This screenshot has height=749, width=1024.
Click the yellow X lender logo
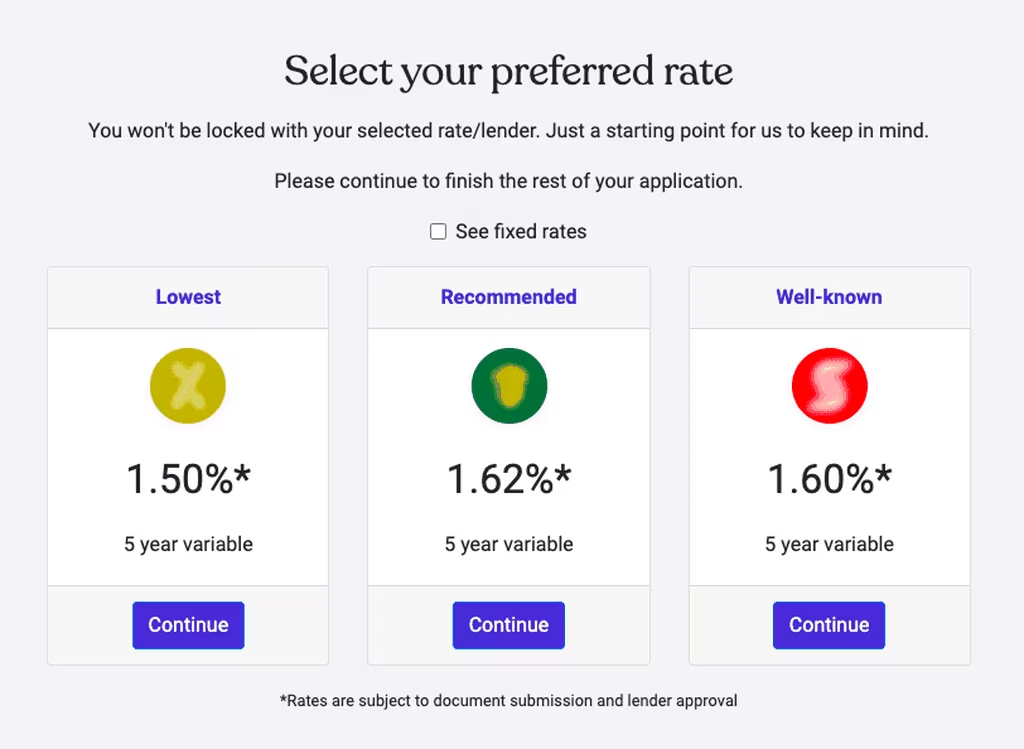[x=188, y=386]
